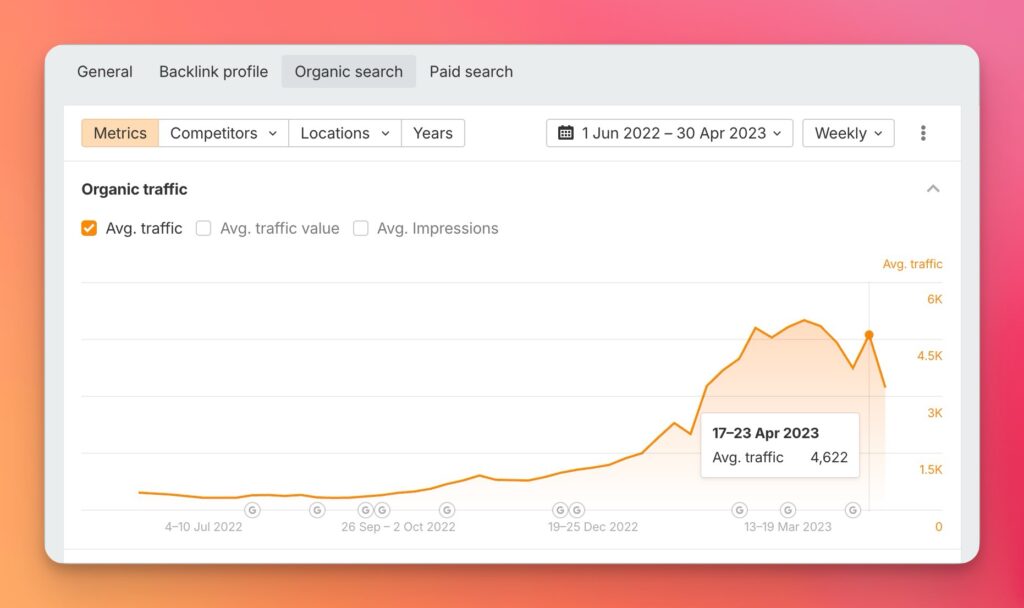Click the Metrics button
1024x608 pixels.
pyautogui.click(x=120, y=133)
